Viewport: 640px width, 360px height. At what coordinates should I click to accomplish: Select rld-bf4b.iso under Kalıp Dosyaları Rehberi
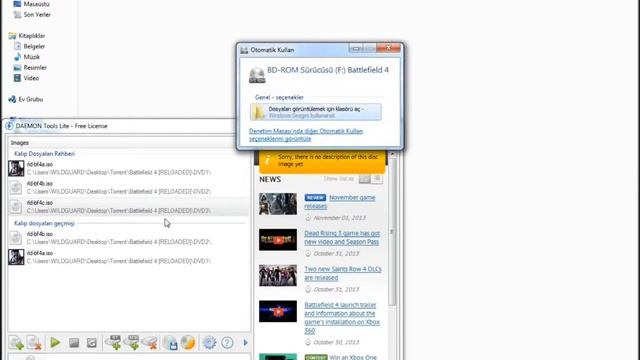coord(128,187)
